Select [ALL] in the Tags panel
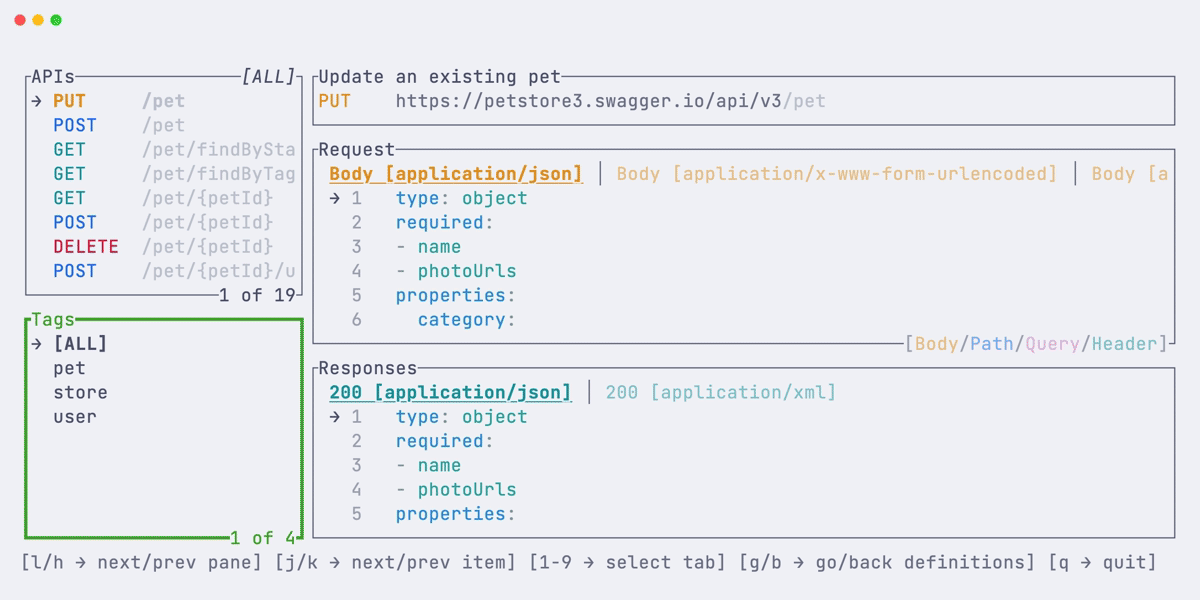This screenshot has height=600, width=1200. pyautogui.click(x=78, y=343)
